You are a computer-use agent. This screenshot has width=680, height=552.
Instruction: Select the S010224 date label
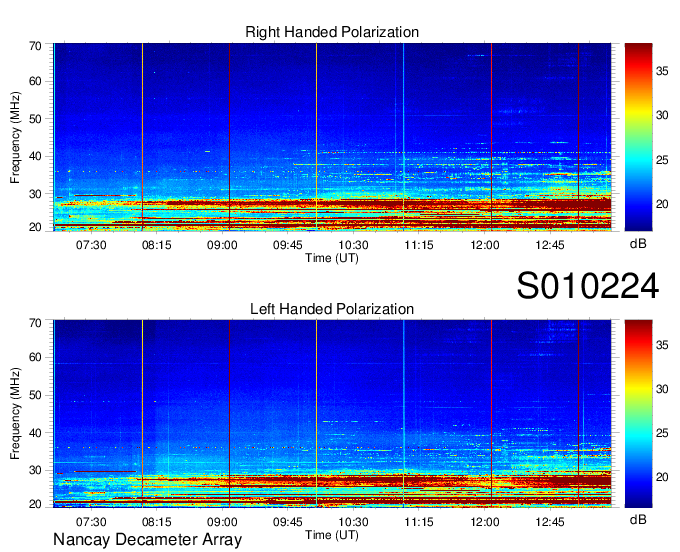[x=588, y=286]
